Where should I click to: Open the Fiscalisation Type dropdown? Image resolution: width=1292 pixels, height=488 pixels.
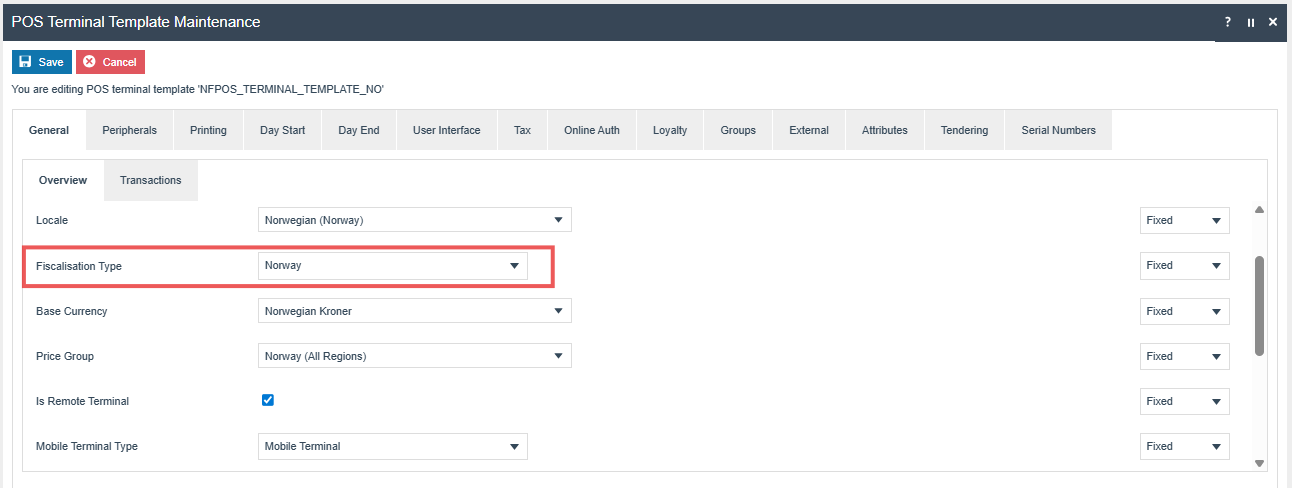coord(393,266)
